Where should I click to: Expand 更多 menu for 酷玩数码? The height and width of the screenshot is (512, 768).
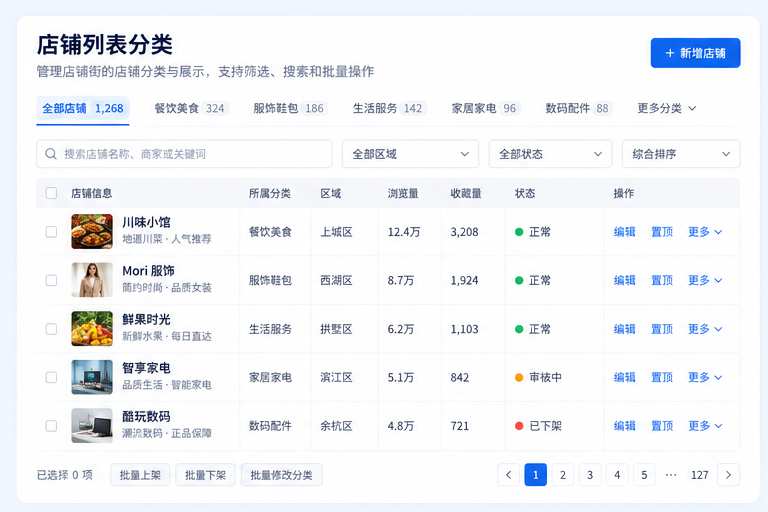click(x=705, y=426)
